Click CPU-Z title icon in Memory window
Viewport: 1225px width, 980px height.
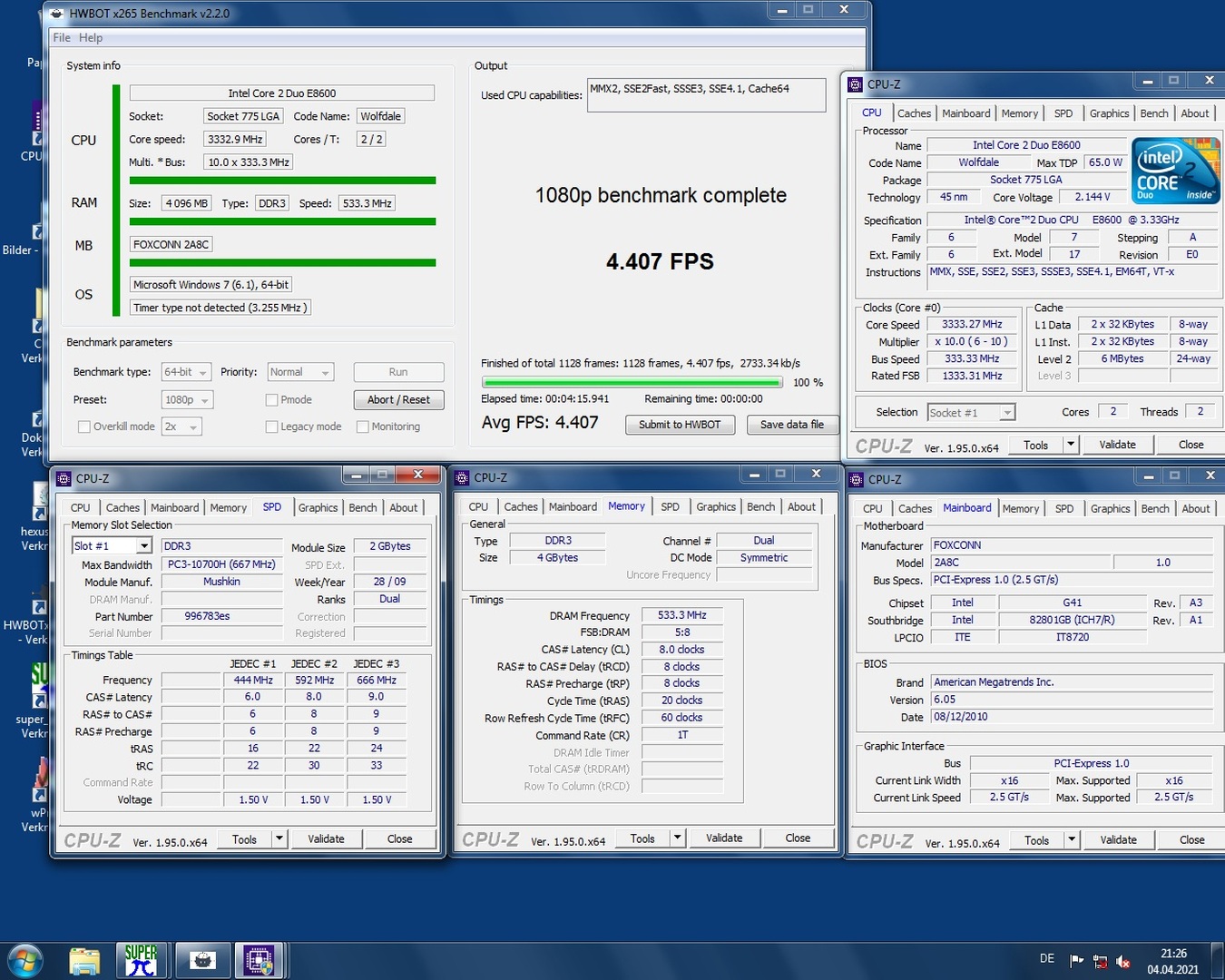(x=462, y=477)
